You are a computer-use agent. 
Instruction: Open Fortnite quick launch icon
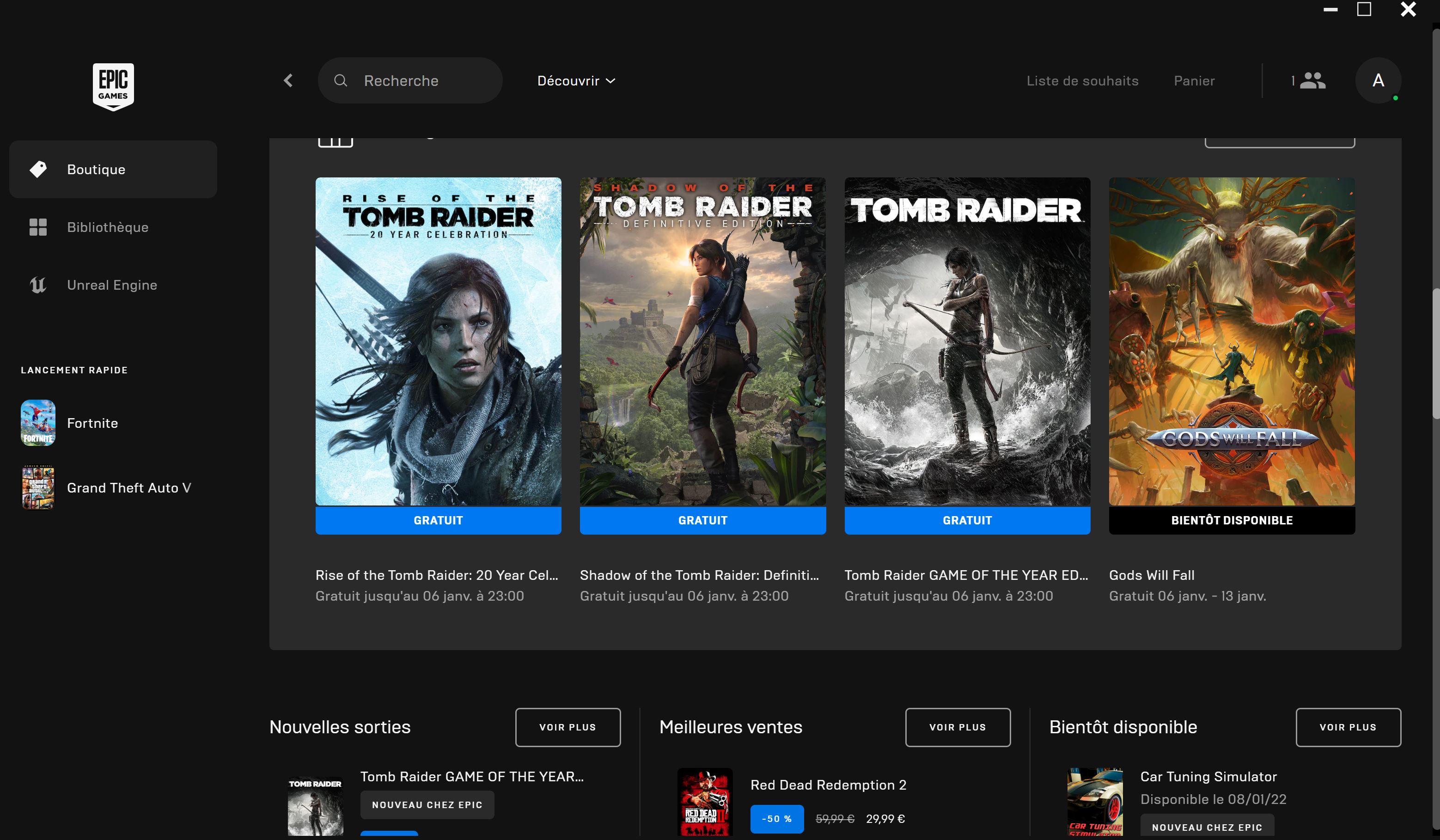tap(37, 421)
